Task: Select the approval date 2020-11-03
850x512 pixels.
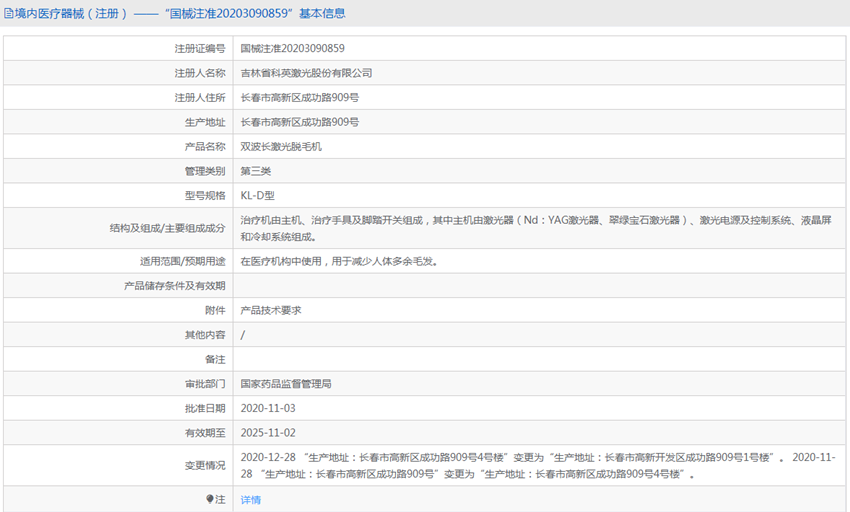Action: 268,408
